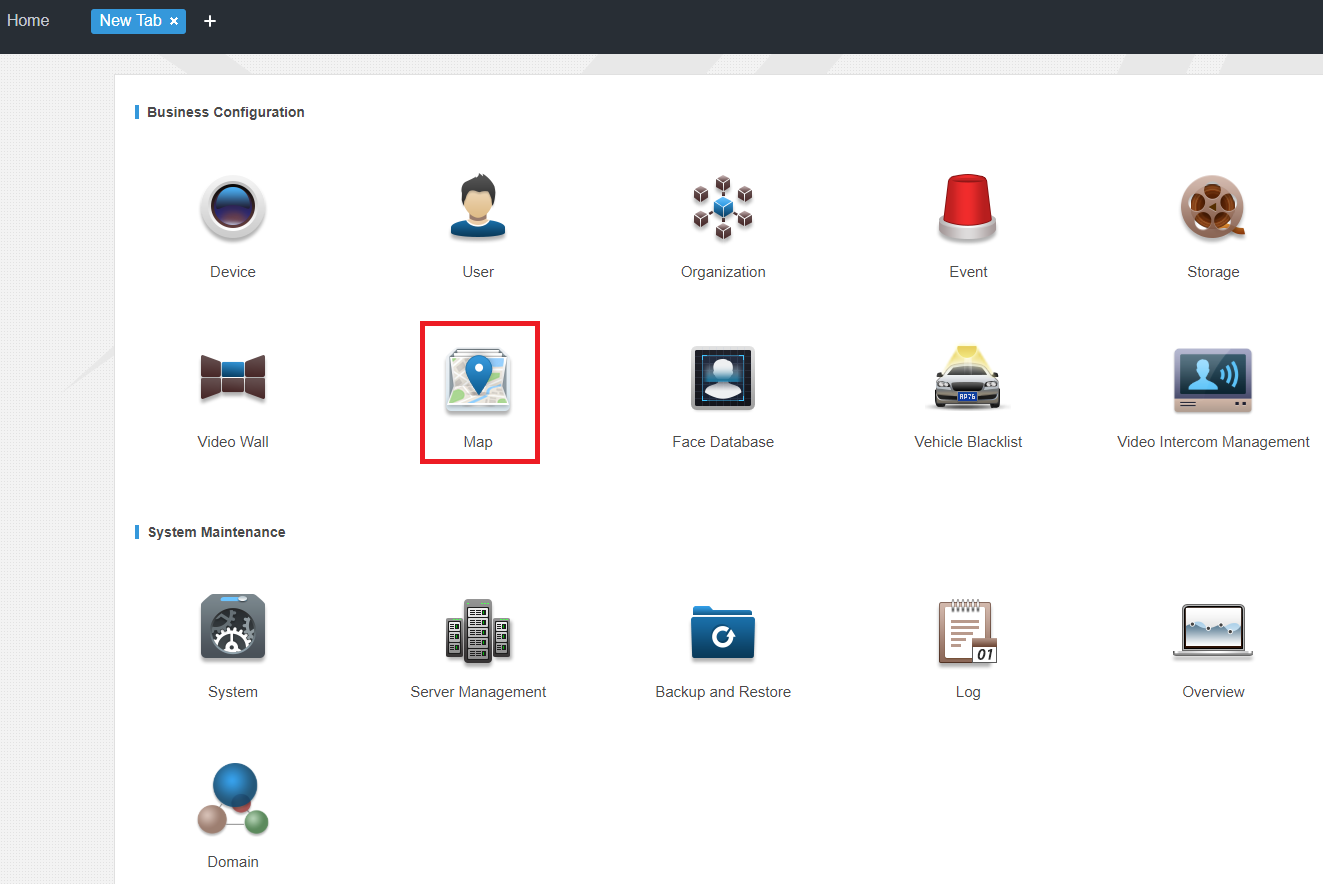Close the New Tab tab
1323x884 pixels.
[x=174, y=21]
